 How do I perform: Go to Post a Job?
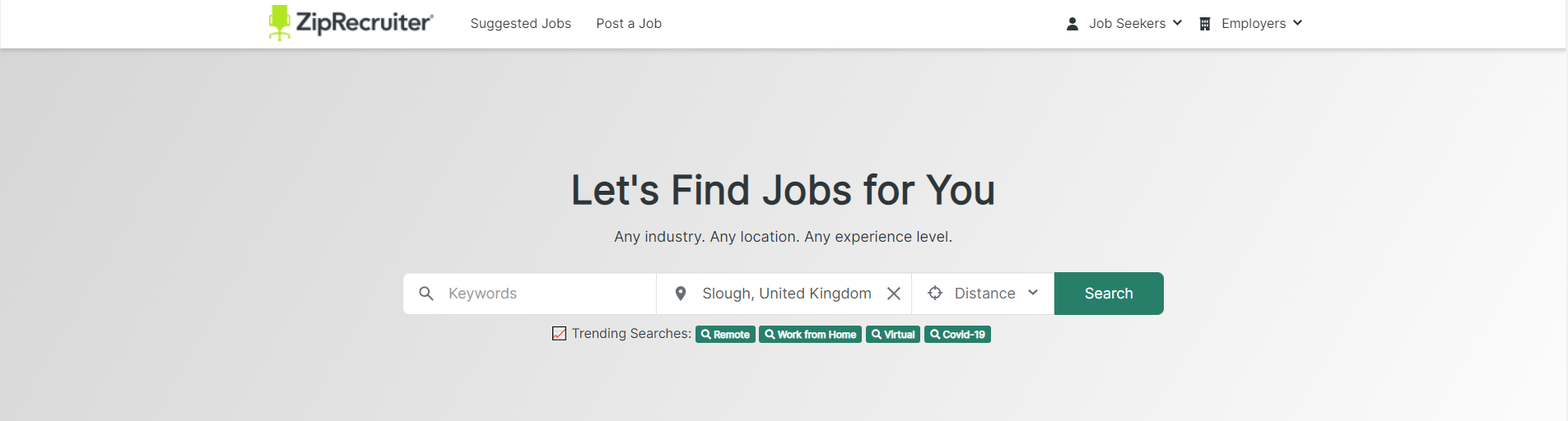point(629,24)
